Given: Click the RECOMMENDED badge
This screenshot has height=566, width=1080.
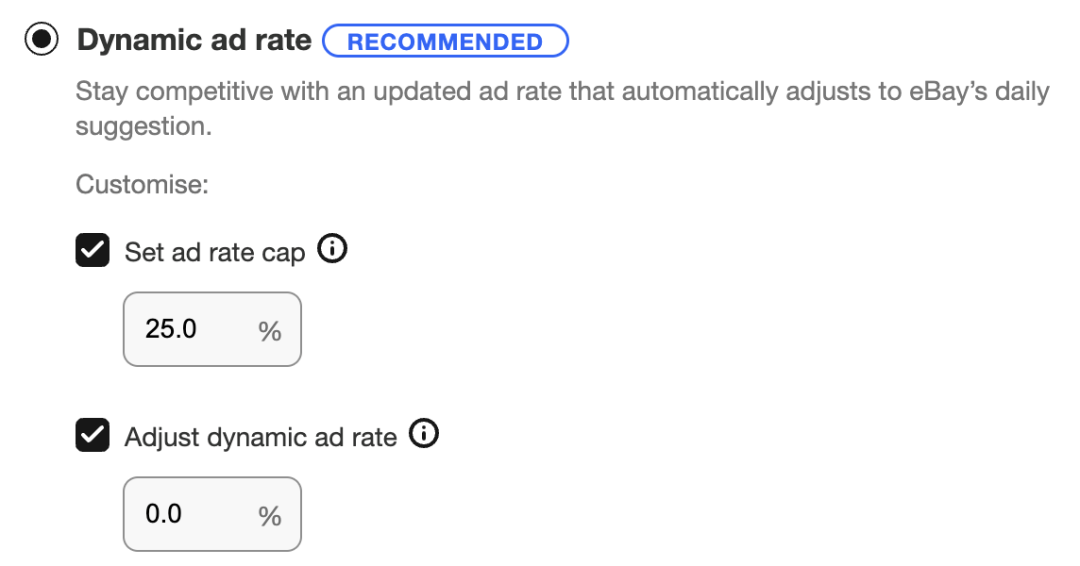Looking at the screenshot, I should click(445, 42).
